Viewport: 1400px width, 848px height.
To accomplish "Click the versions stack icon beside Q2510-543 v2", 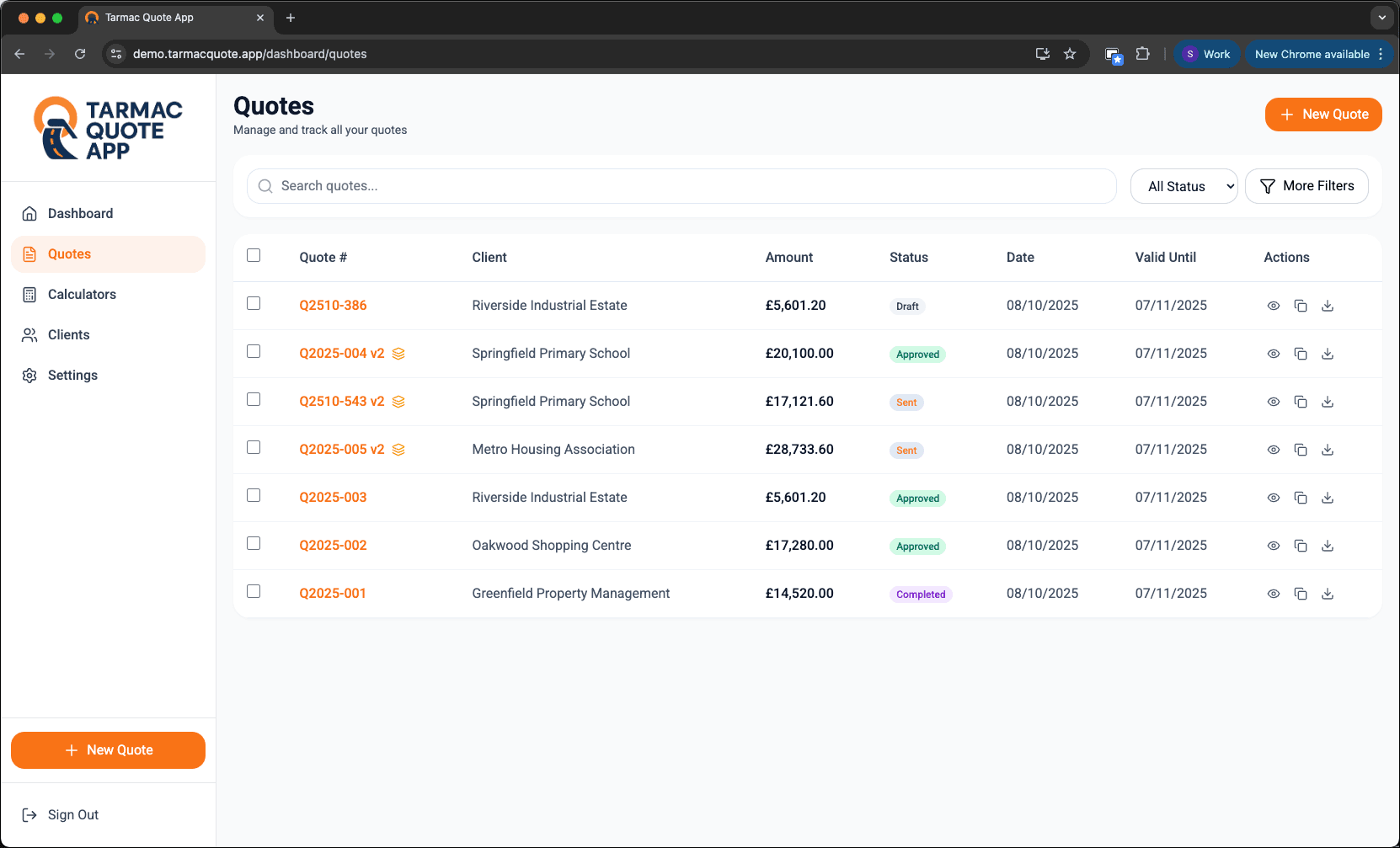I will 398,402.
